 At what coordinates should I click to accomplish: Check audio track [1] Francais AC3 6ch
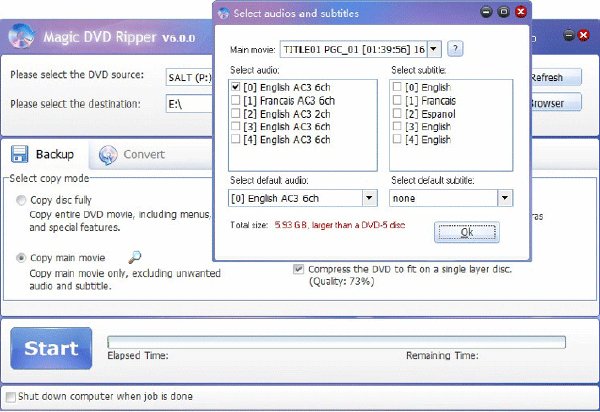click(235, 100)
